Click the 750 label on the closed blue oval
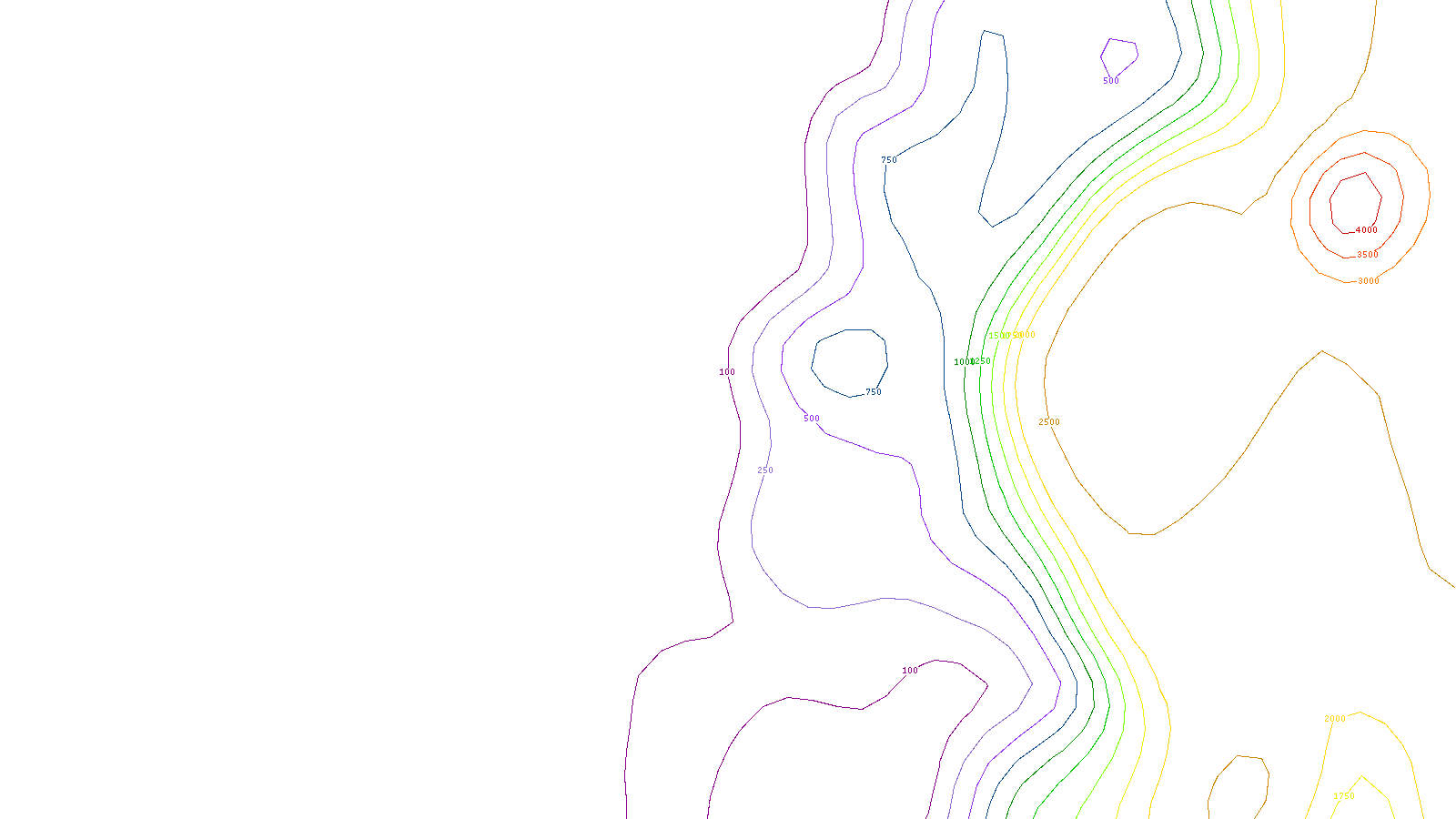1456x819 pixels. click(x=874, y=392)
